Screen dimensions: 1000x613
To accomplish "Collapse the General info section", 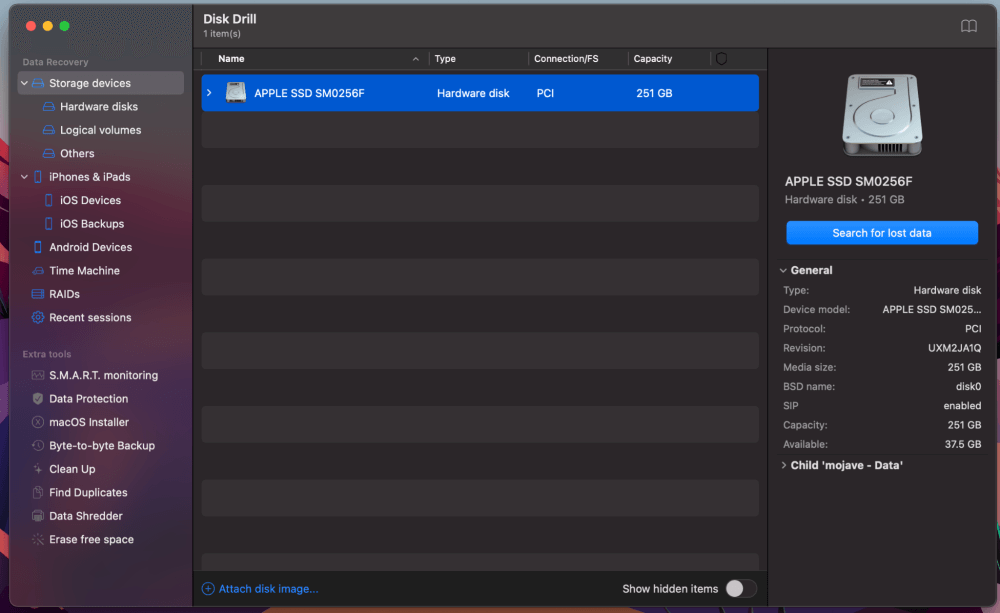I will (784, 270).
